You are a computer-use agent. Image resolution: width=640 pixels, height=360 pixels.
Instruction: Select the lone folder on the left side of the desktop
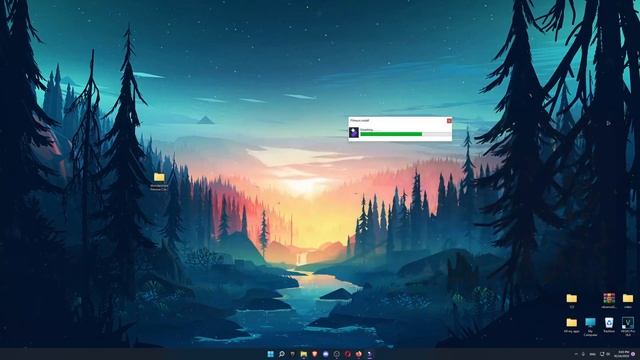159,181
